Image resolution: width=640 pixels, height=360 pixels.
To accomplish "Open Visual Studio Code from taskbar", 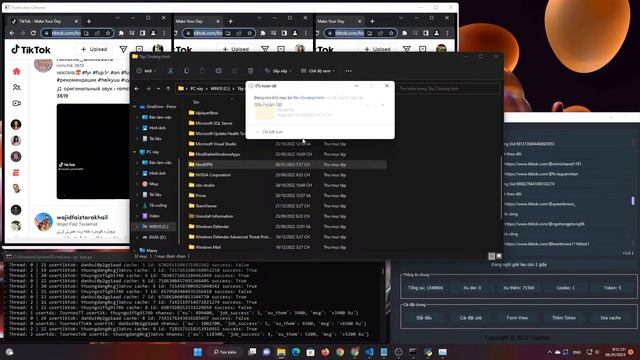I will (x=369, y=352).
